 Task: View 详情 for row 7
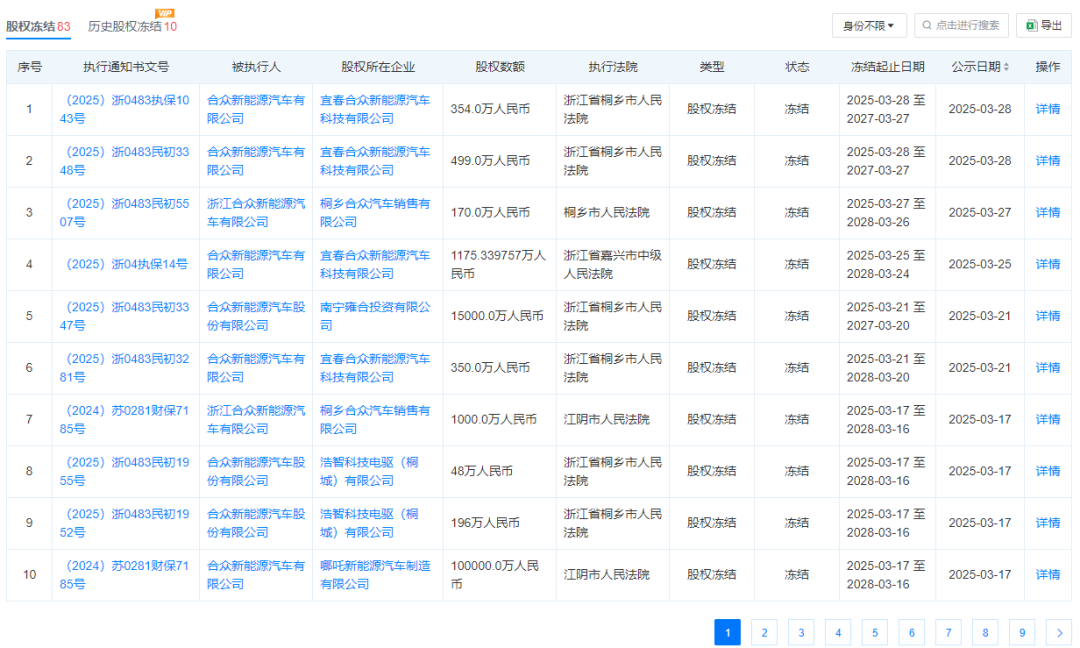1048,419
